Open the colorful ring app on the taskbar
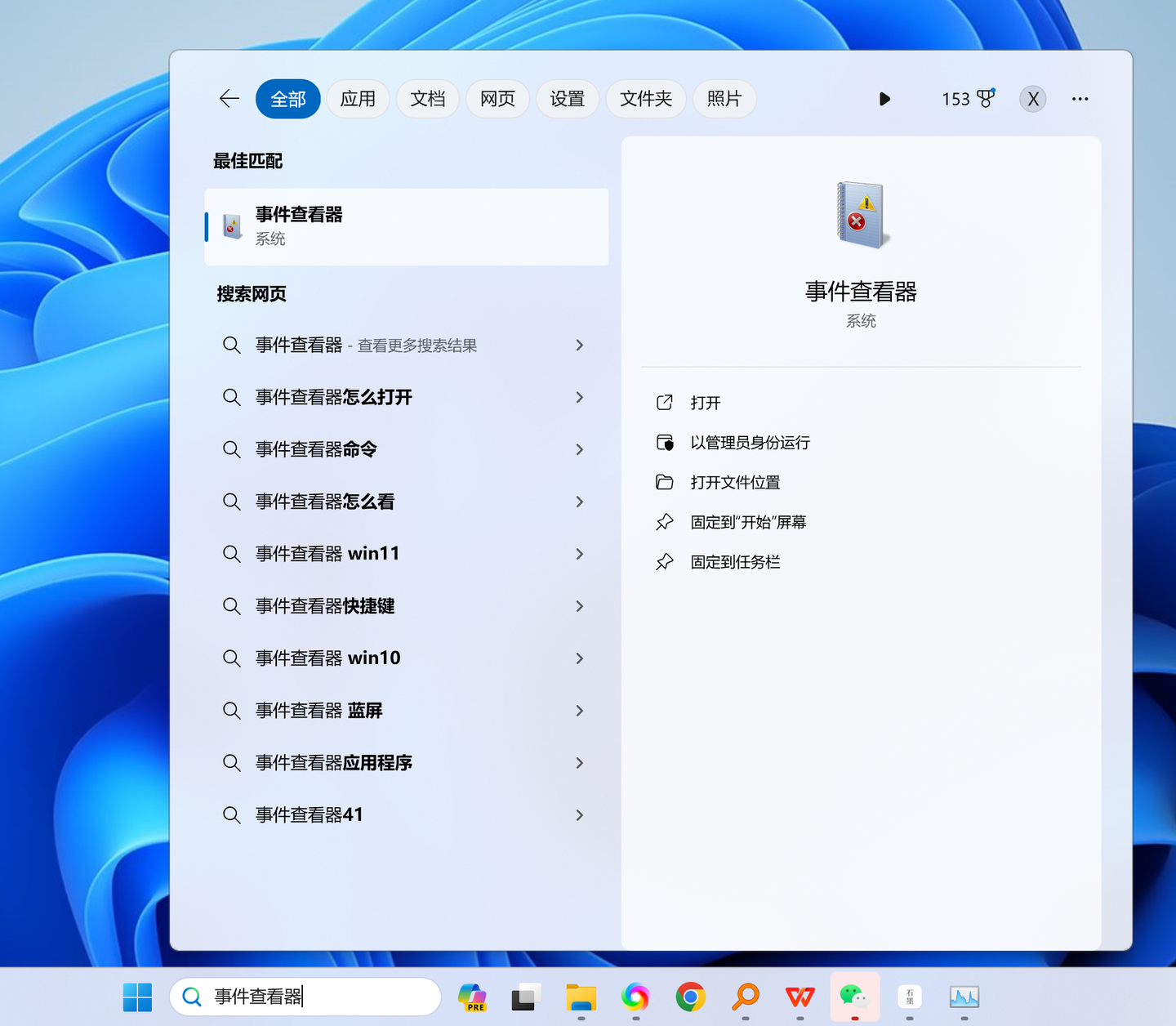Screen dimensions: 1176x1026 click(635, 997)
